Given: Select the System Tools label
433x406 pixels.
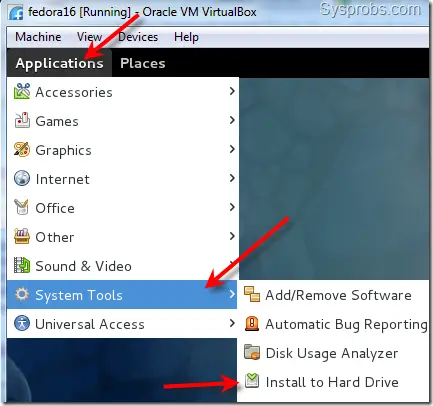Looking at the screenshot, I should coord(79,295).
